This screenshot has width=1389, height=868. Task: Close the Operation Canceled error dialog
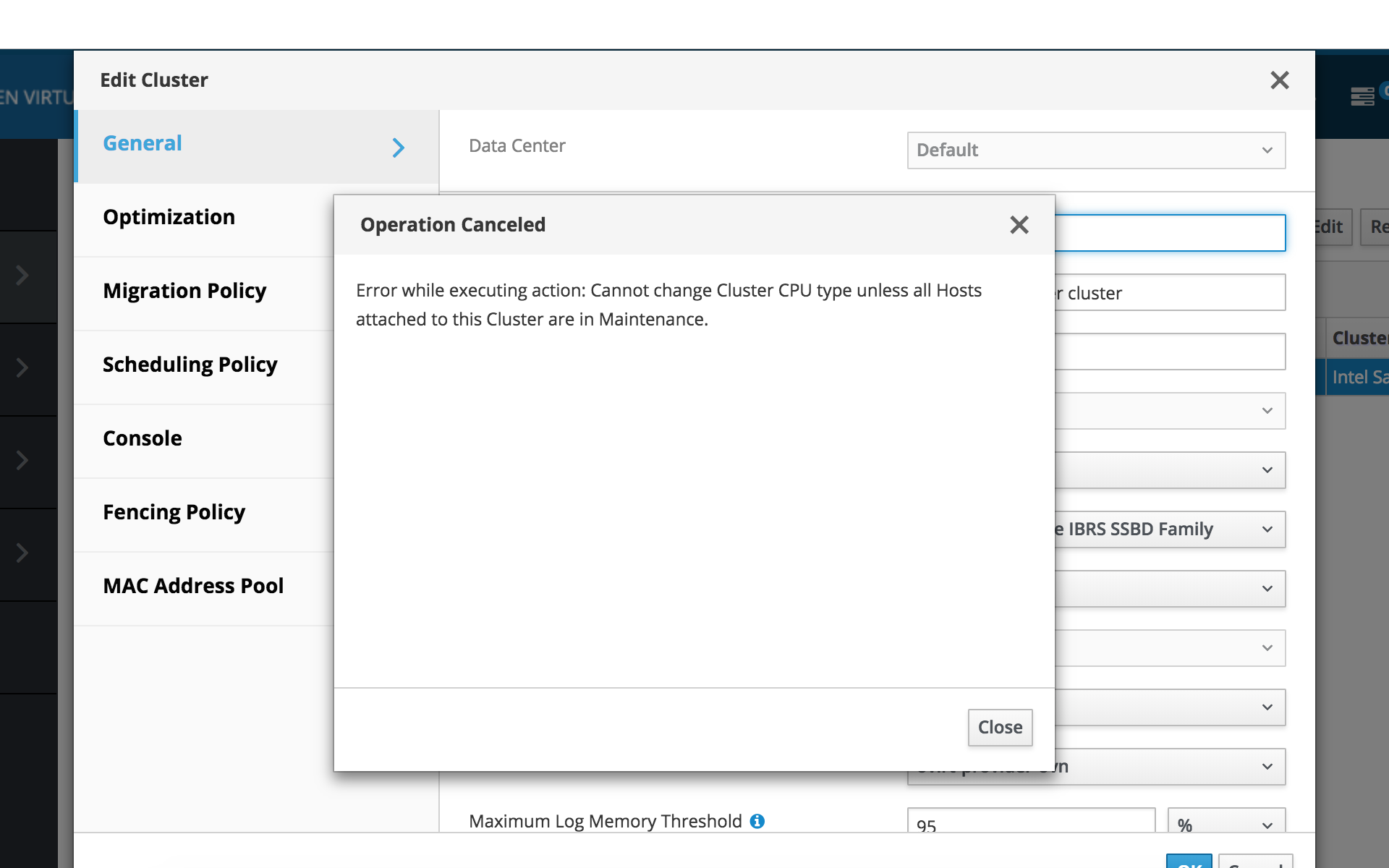pyautogui.click(x=999, y=727)
